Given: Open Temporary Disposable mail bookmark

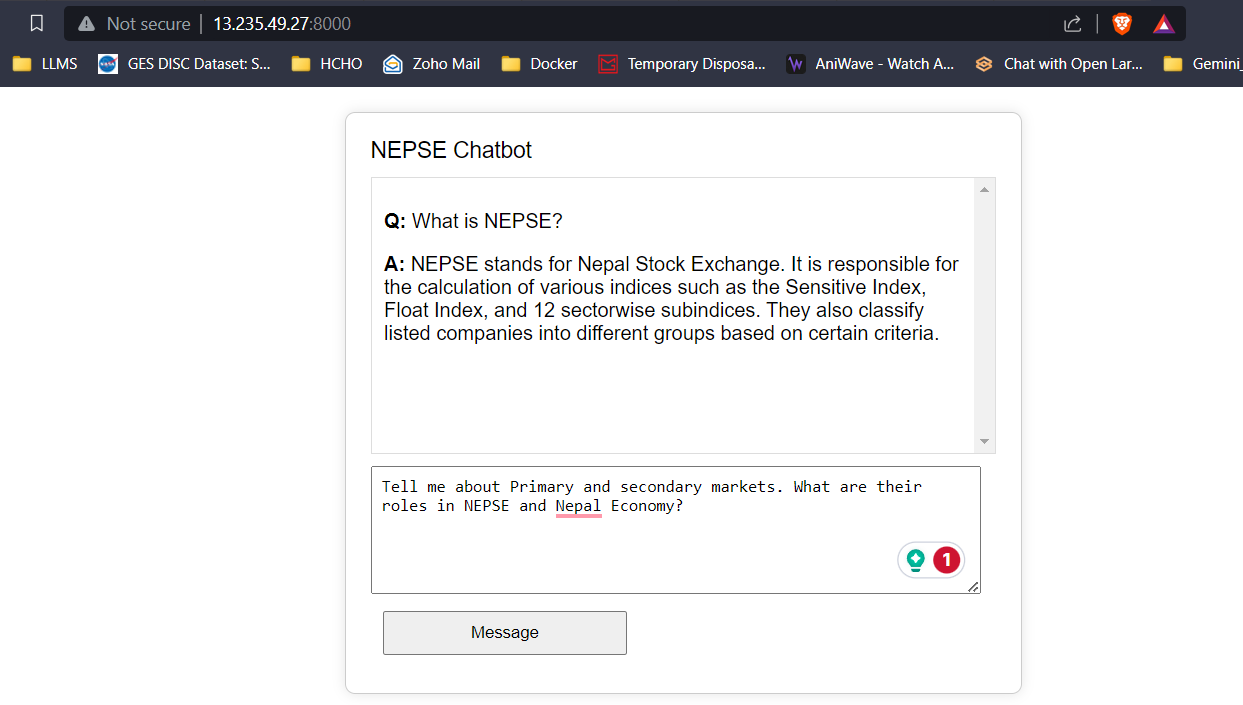Looking at the screenshot, I should (682, 64).
